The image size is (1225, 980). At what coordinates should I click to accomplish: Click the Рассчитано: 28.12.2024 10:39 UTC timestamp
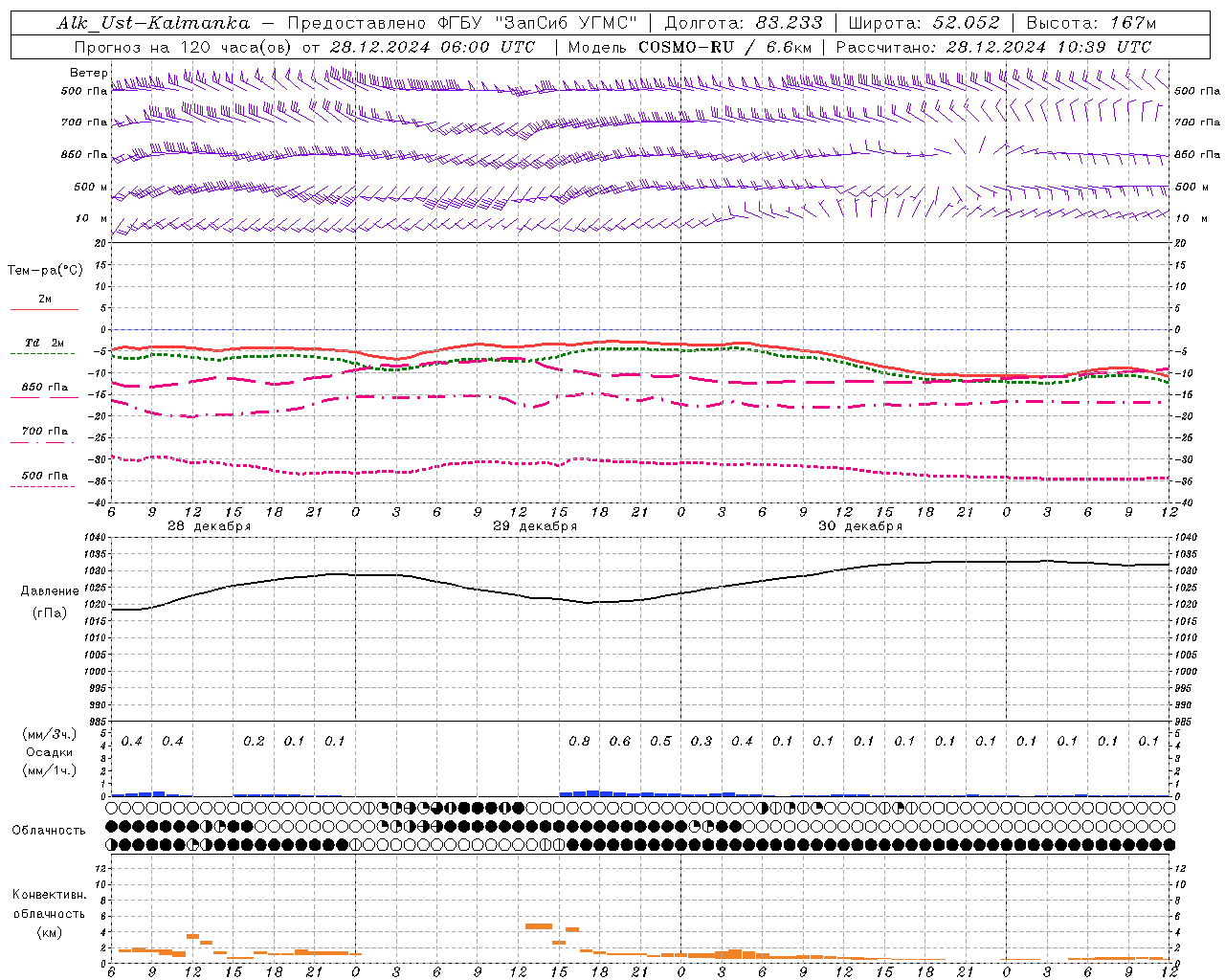993,47
